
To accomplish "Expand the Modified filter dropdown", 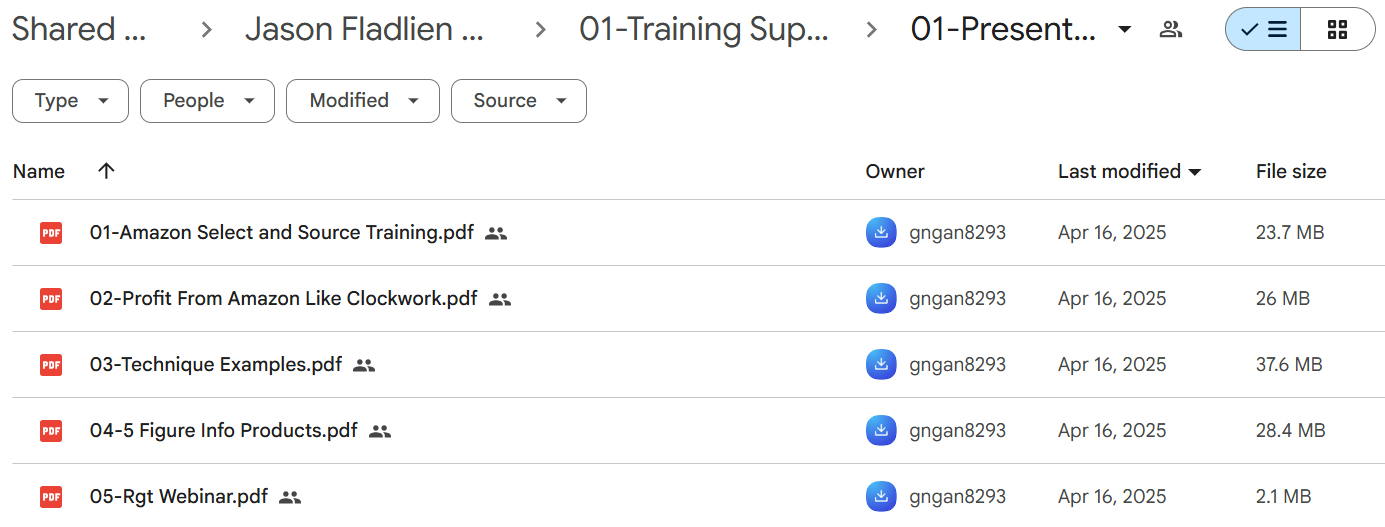I will pos(363,101).
